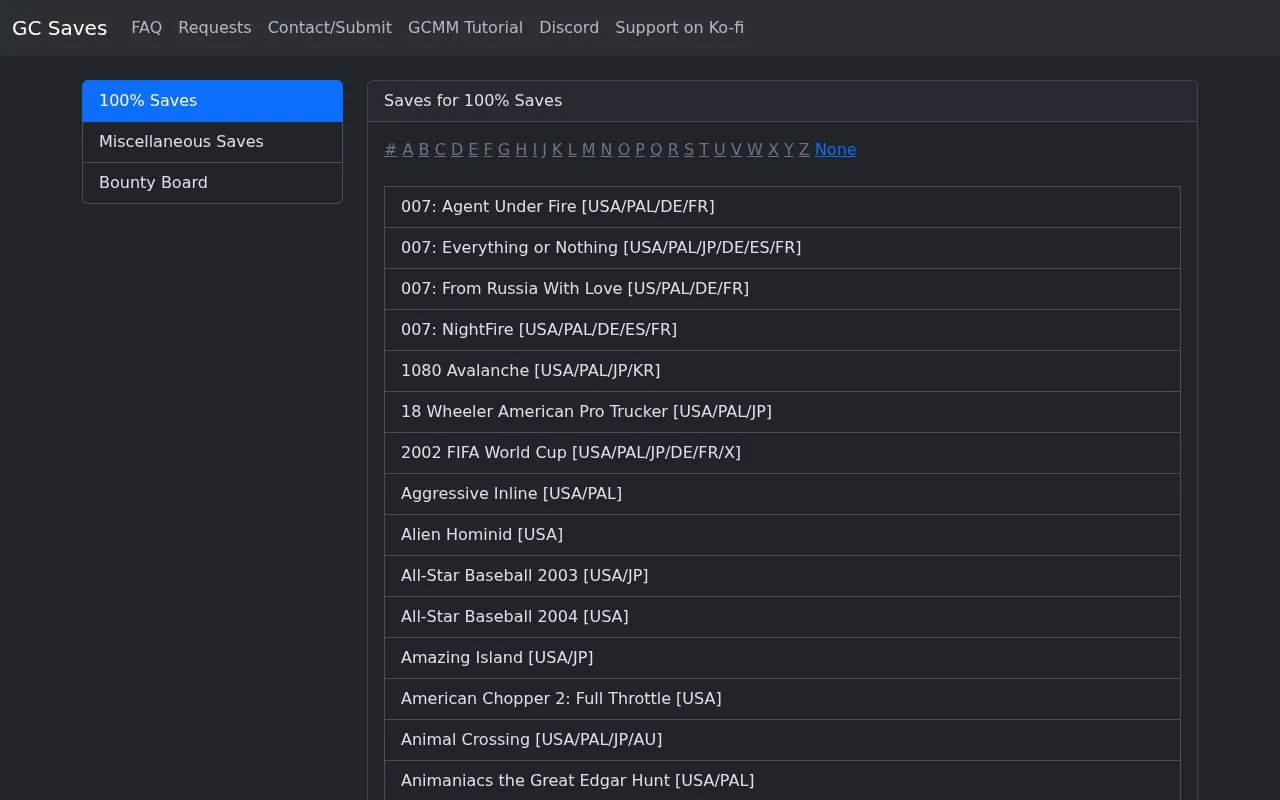
Task: Filter saves by letter B
Action: click(x=424, y=150)
